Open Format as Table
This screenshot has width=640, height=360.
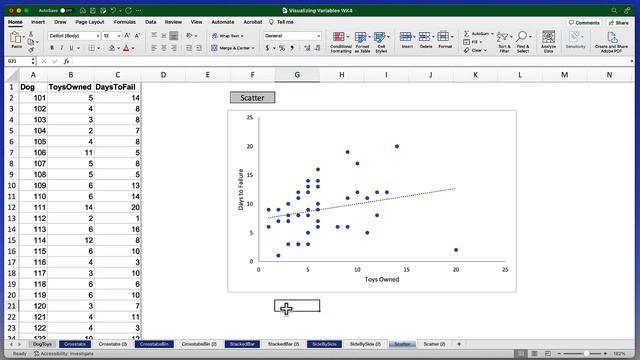362,42
